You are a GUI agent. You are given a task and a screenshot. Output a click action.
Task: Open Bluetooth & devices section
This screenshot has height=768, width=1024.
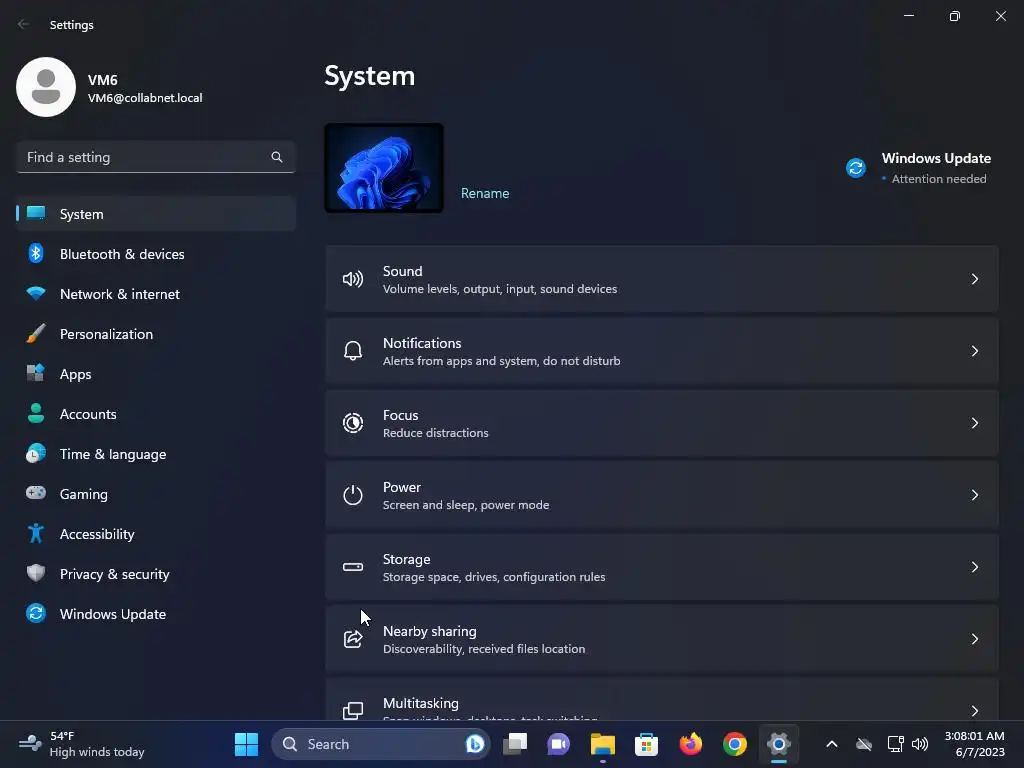click(155, 254)
